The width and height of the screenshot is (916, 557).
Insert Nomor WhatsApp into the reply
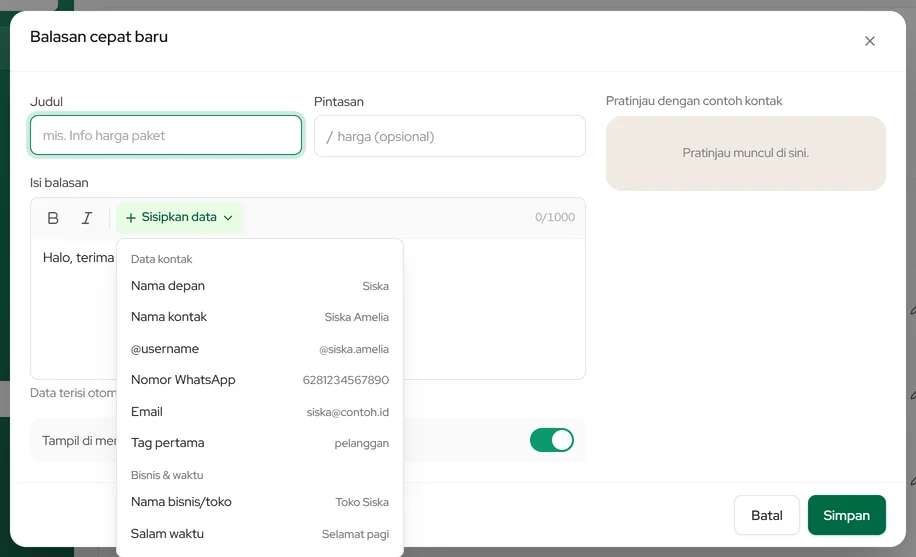pos(260,380)
